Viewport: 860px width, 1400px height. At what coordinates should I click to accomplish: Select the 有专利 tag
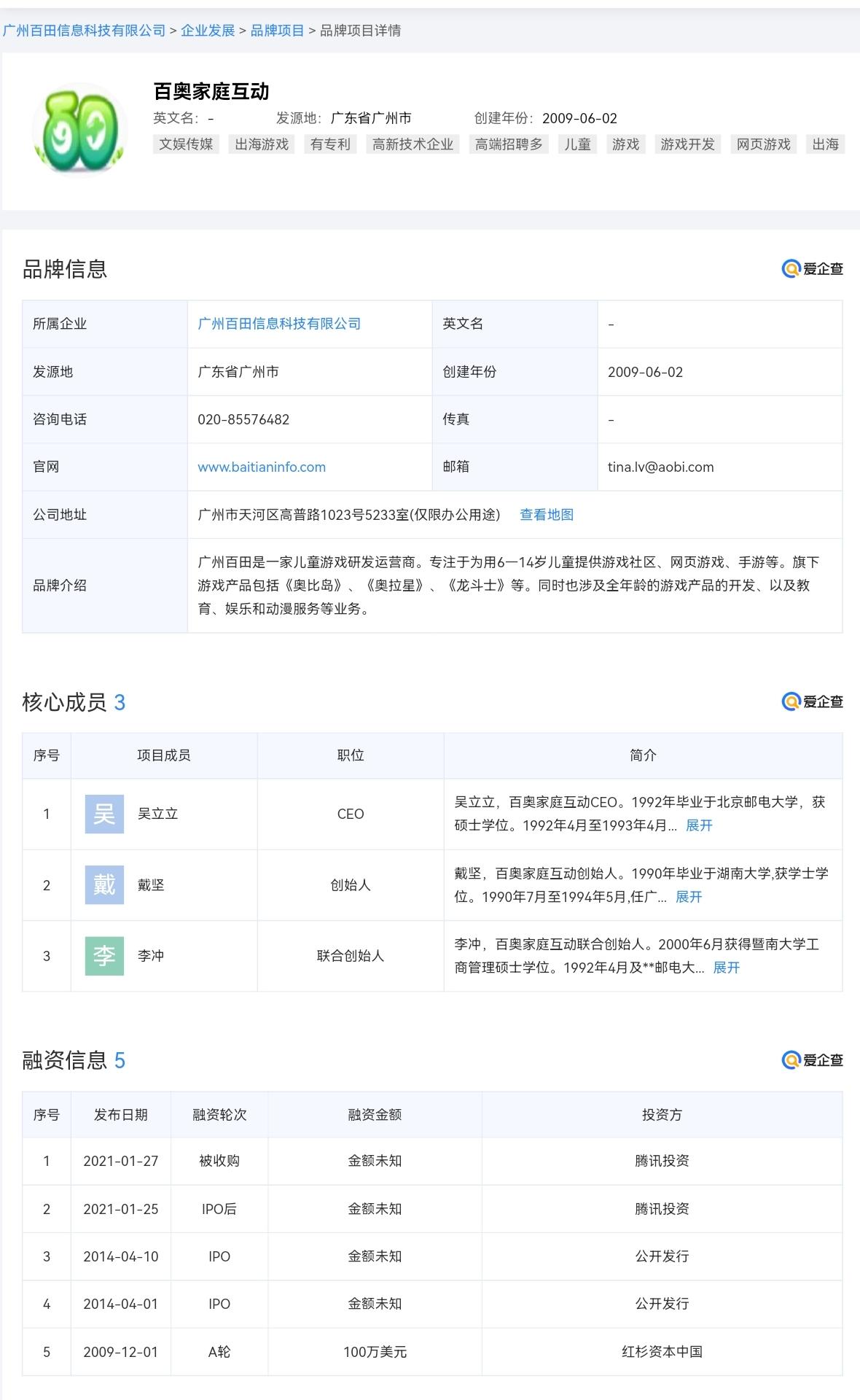point(330,144)
